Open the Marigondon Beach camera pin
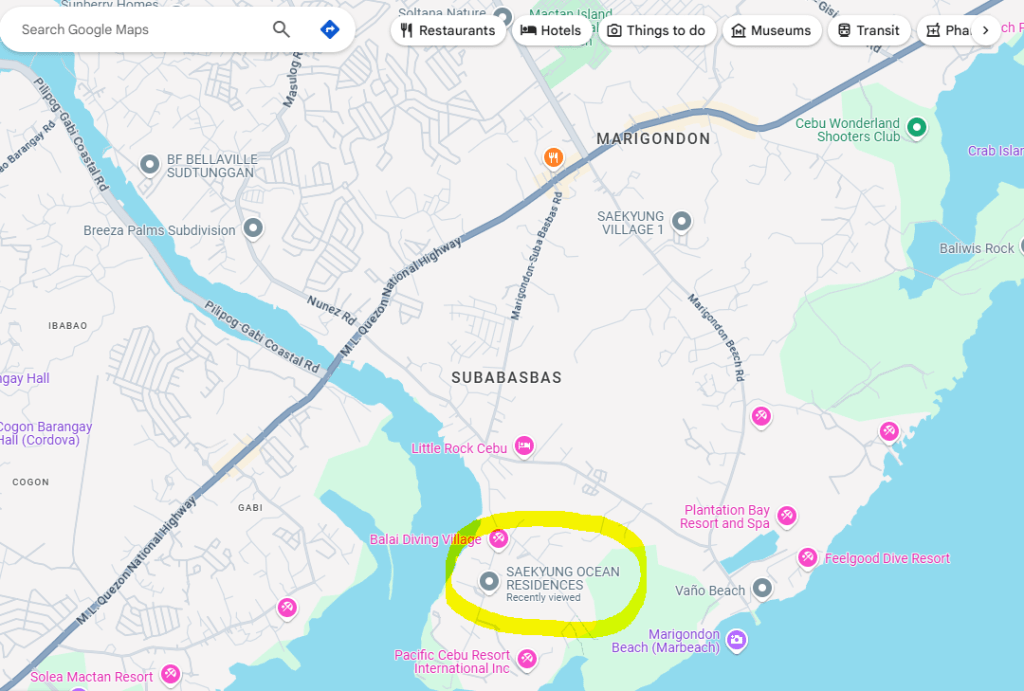This screenshot has width=1024, height=691. [x=737, y=640]
